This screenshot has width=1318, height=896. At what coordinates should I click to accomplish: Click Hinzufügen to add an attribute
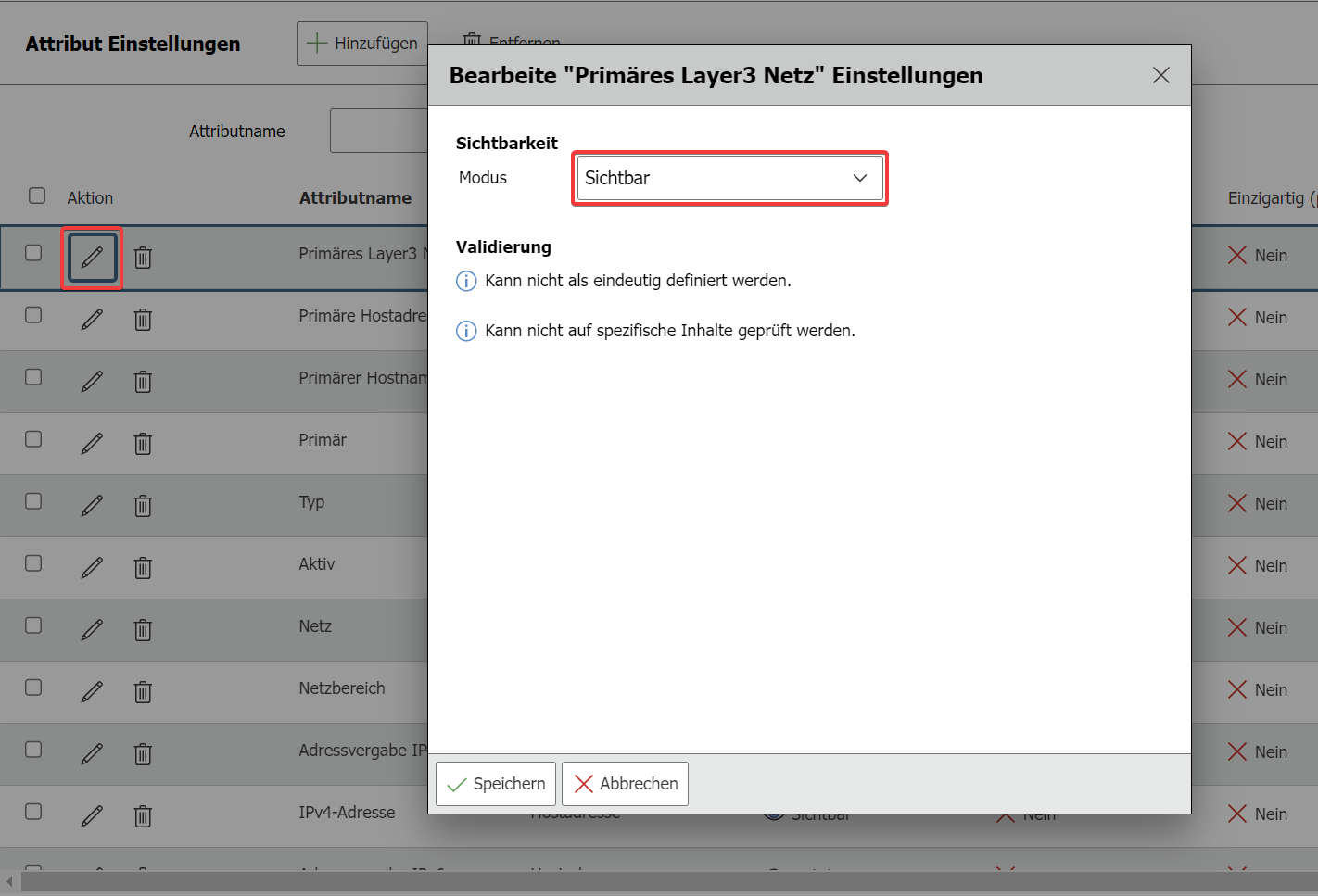click(362, 44)
